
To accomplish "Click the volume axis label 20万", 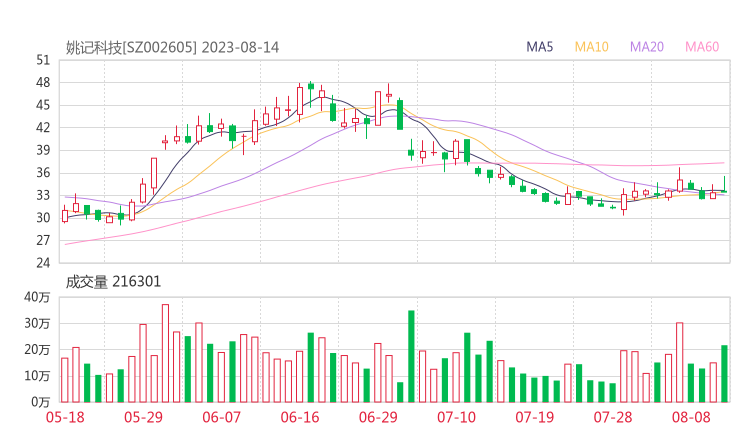I will pos(37,350).
